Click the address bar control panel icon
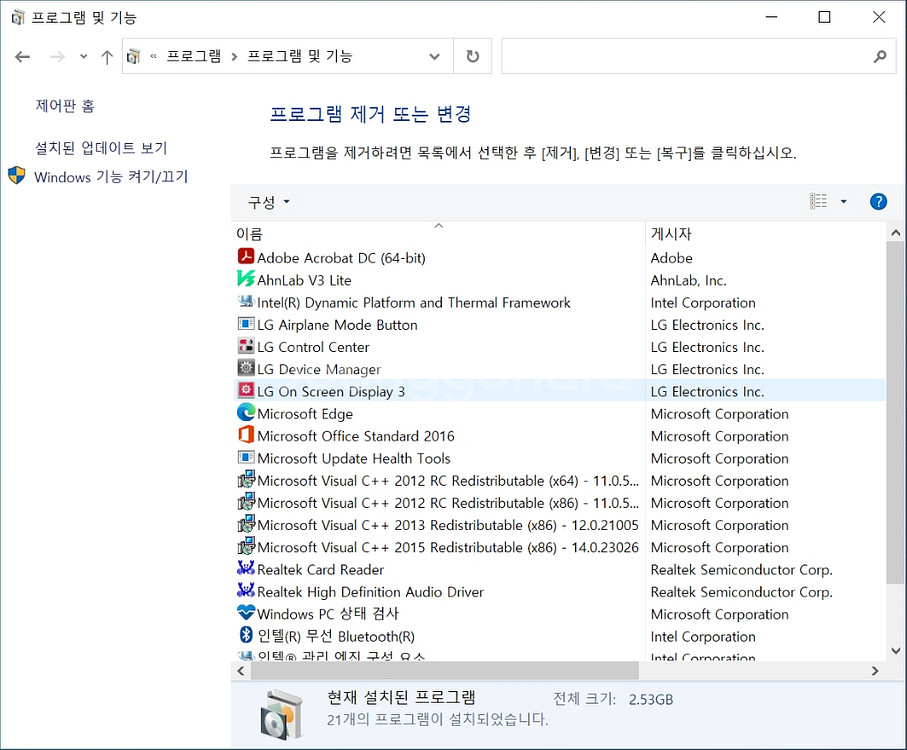This screenshot has width=907, height=750. click(134, 56)
